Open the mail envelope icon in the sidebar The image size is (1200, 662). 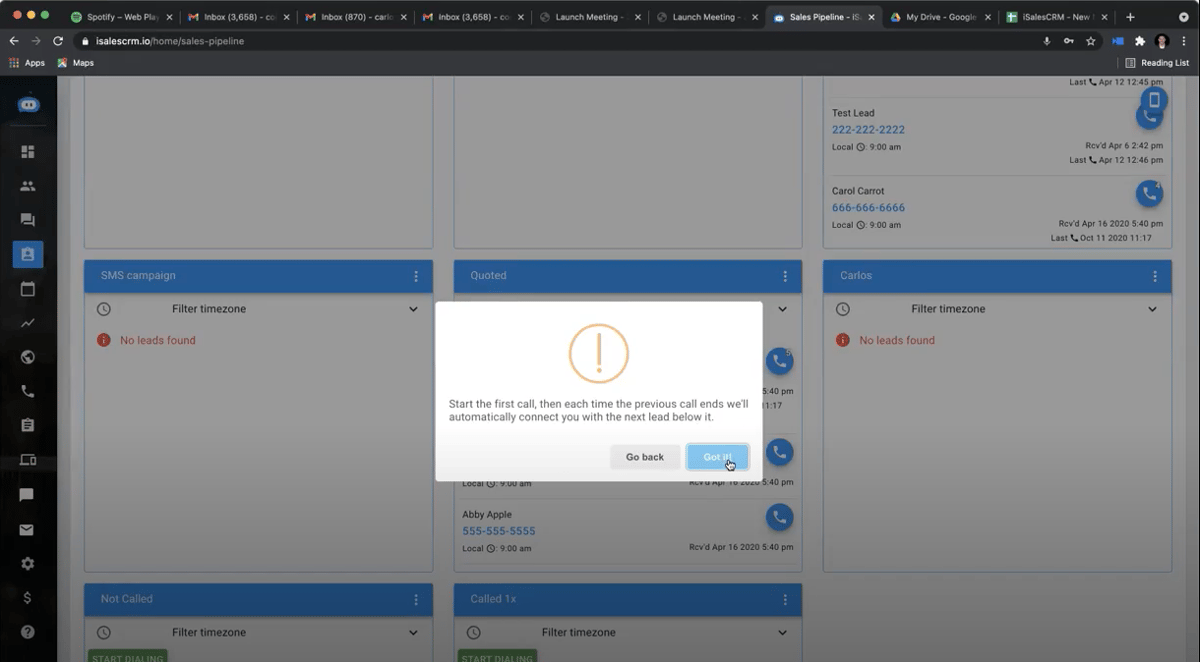pyautogui.click(x=27, y=529)
